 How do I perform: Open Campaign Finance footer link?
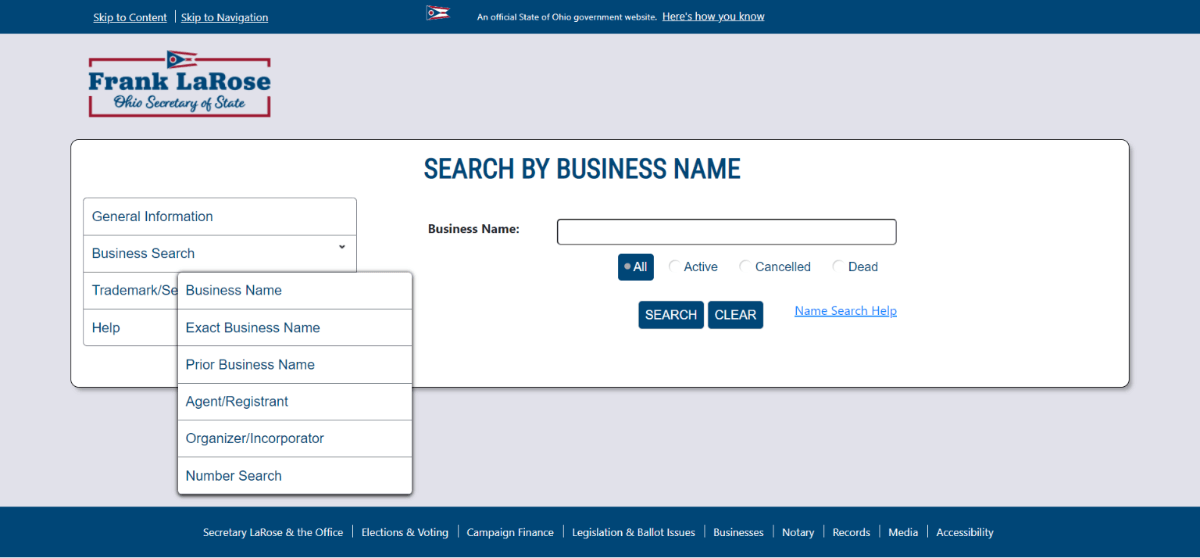(510, 532)
